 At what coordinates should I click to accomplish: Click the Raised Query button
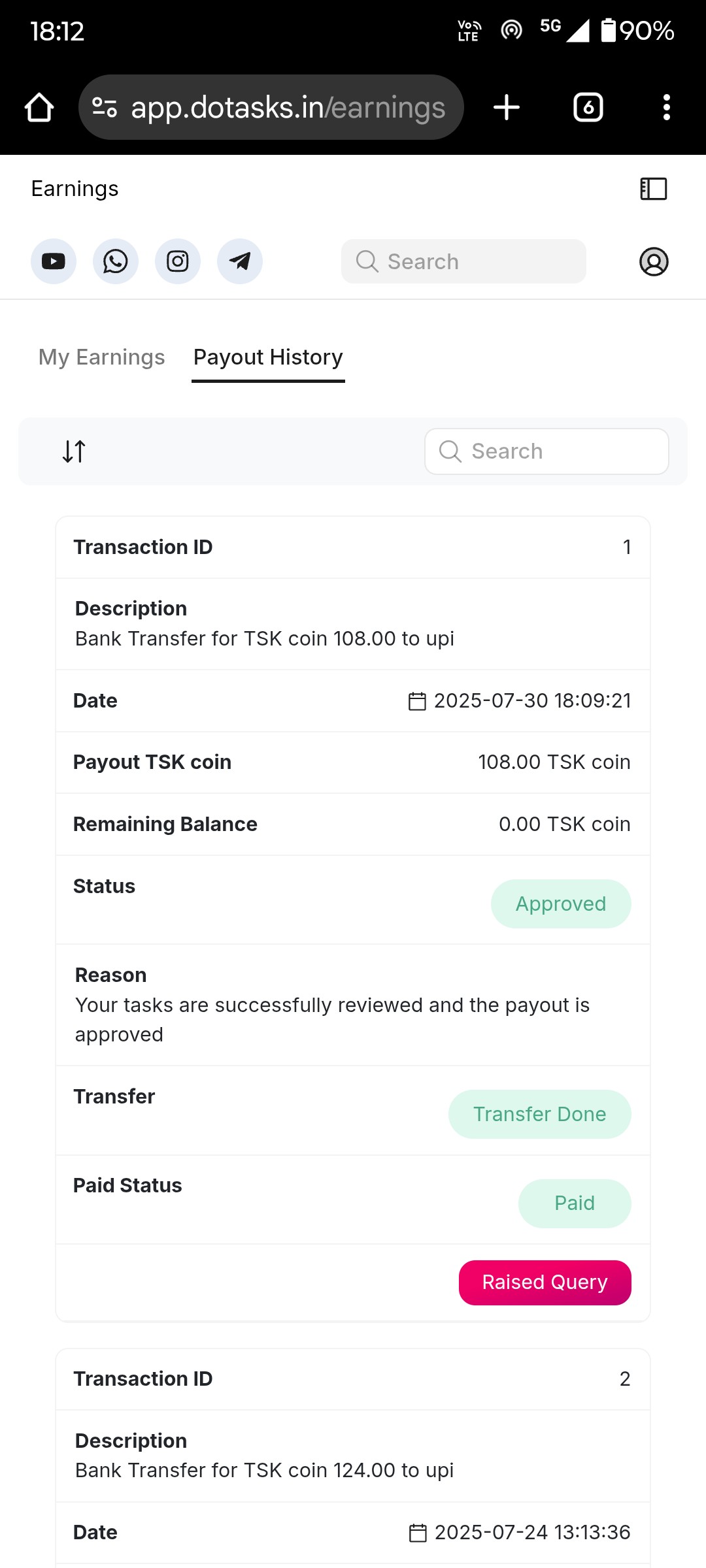(x=545, y=1282)
